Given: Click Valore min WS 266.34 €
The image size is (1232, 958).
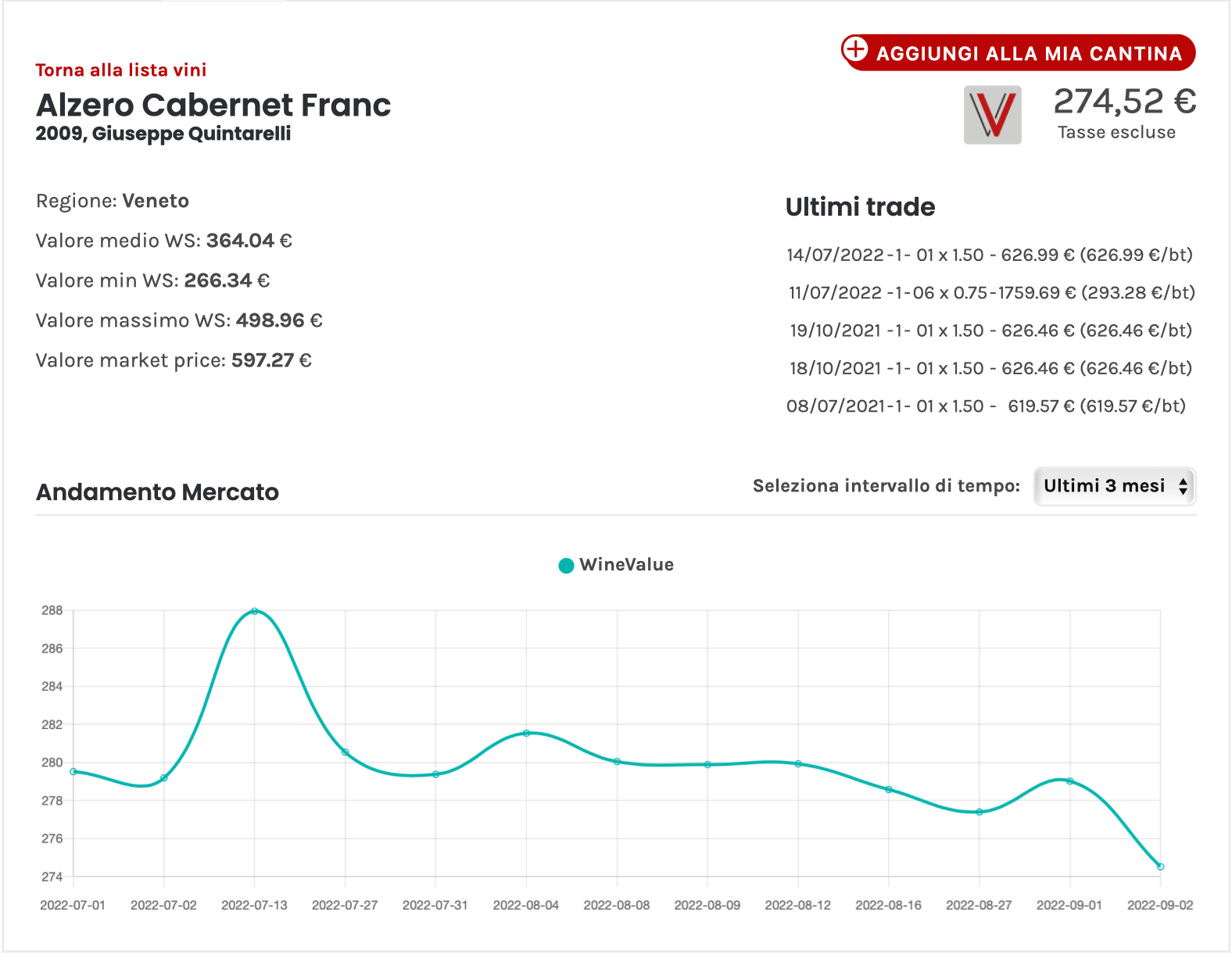Looking at the screenshot, I should point(153,281).
